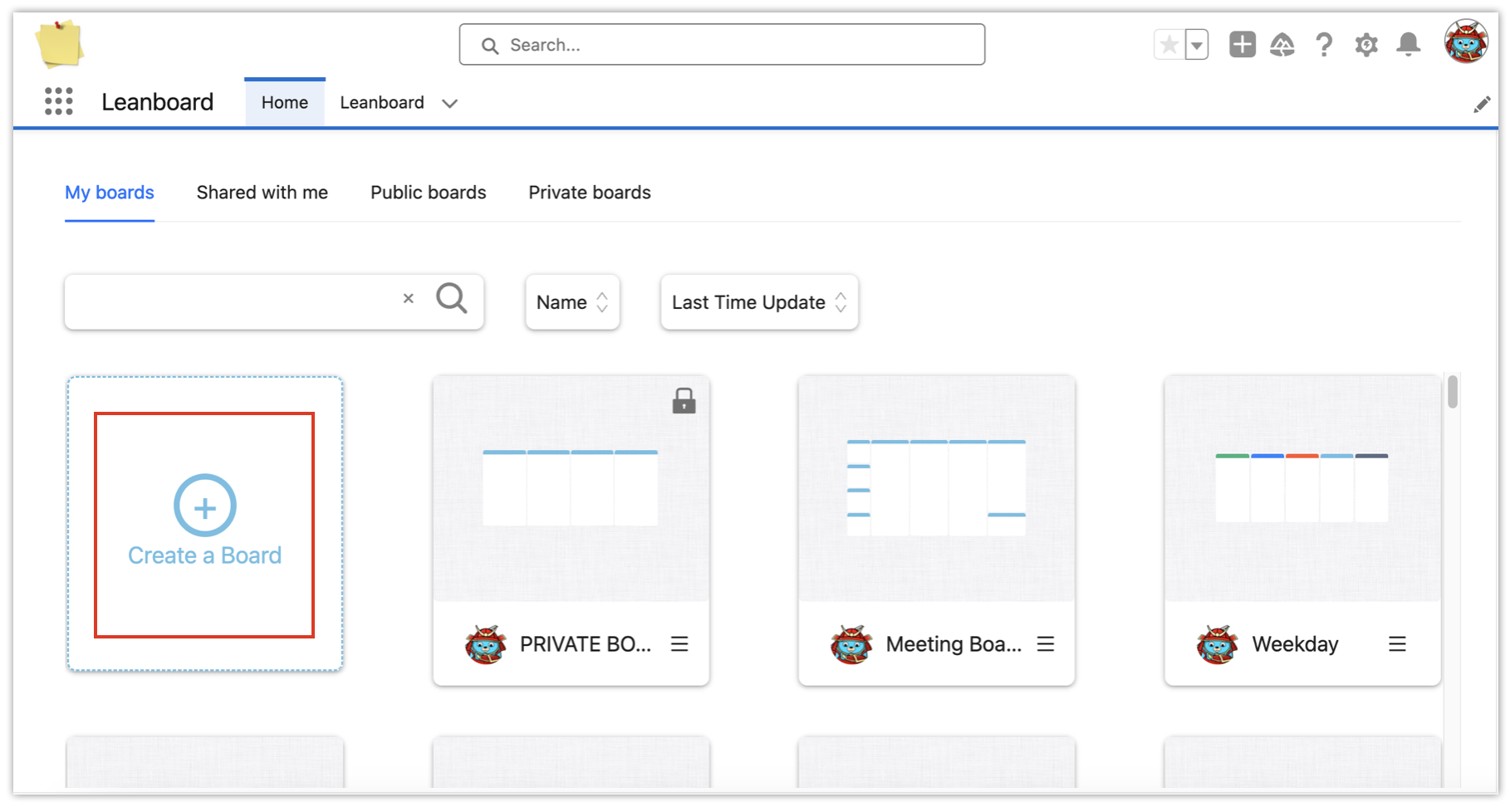Viewport: 1510px width, 812px height.
Task: Expand the Leanboard tab chevron
Action: [x=450, y=104]
